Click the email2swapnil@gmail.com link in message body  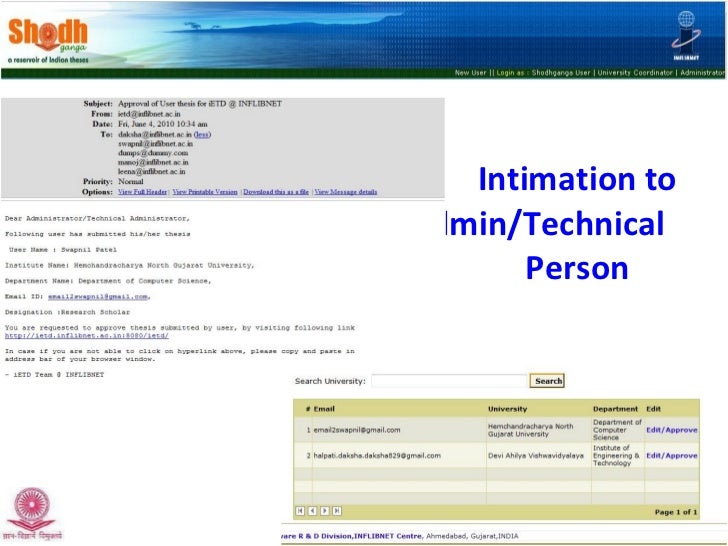[98, 297]
